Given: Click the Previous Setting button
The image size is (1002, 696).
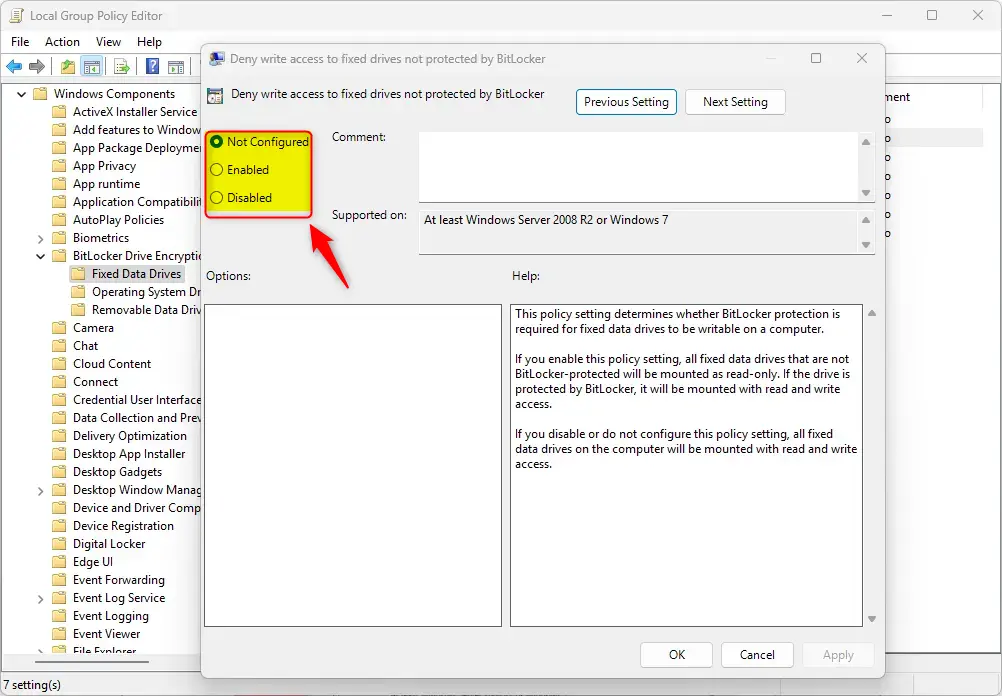Looking at the screenshot, I should click(626, 102).
